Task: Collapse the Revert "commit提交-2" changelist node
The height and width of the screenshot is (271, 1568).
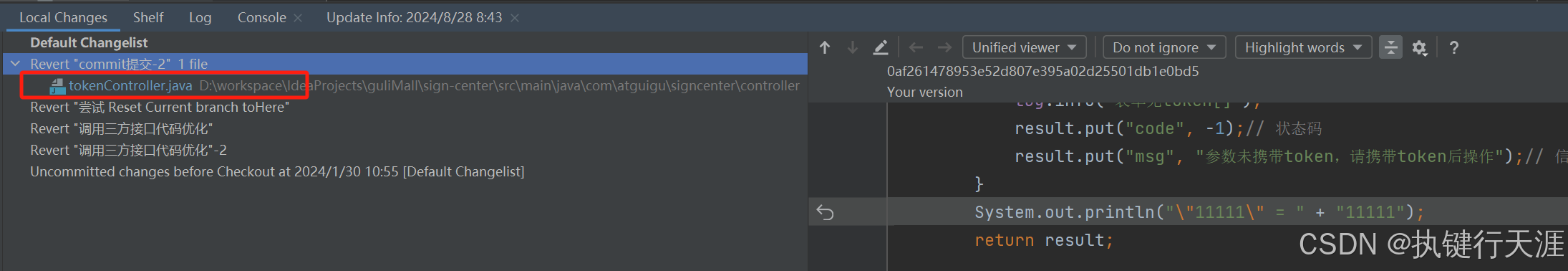Action: [15, 64]
